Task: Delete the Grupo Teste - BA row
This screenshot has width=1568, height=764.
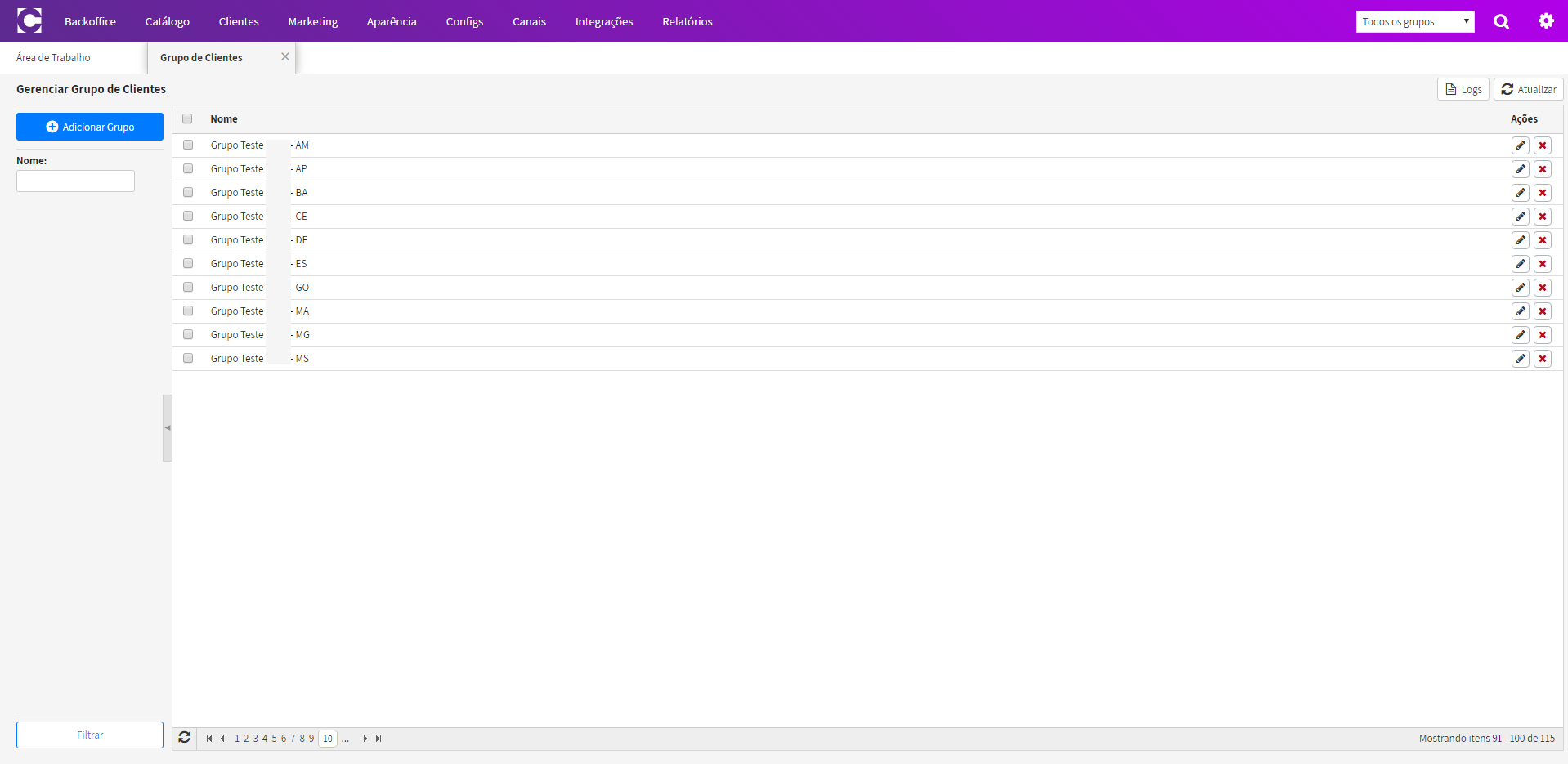Action: [x=1543, y=193]
